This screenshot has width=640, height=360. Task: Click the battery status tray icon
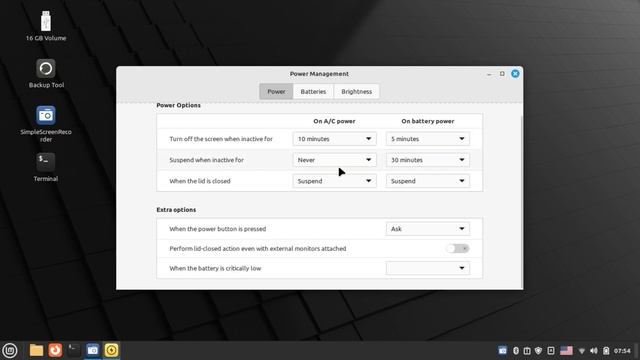[x=606, y=351]
